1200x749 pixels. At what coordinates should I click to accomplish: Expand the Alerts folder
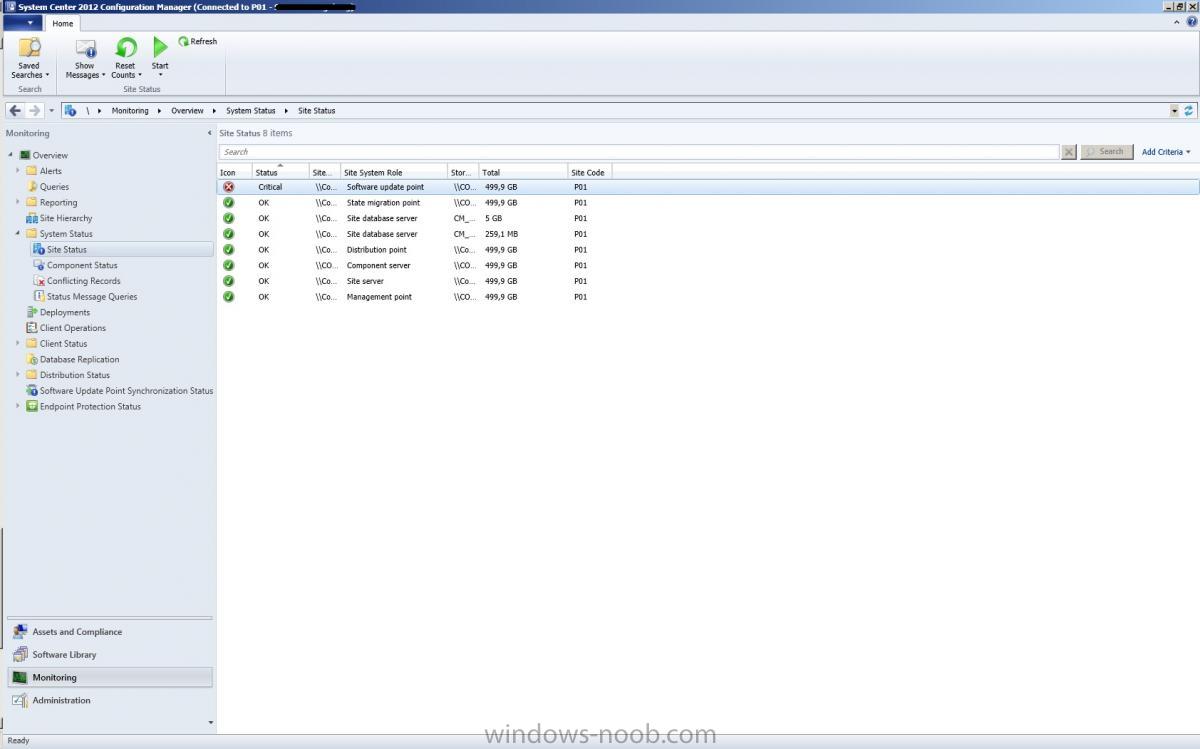(x=18, y=171)
